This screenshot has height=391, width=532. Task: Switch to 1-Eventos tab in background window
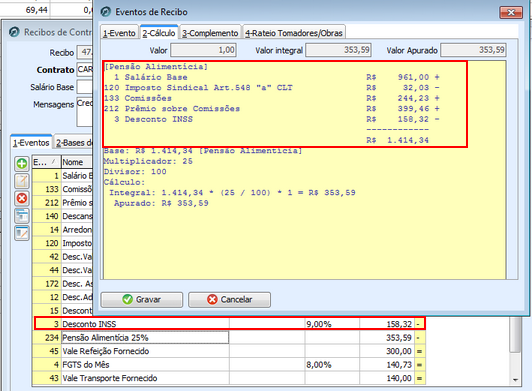coord(31,143)
